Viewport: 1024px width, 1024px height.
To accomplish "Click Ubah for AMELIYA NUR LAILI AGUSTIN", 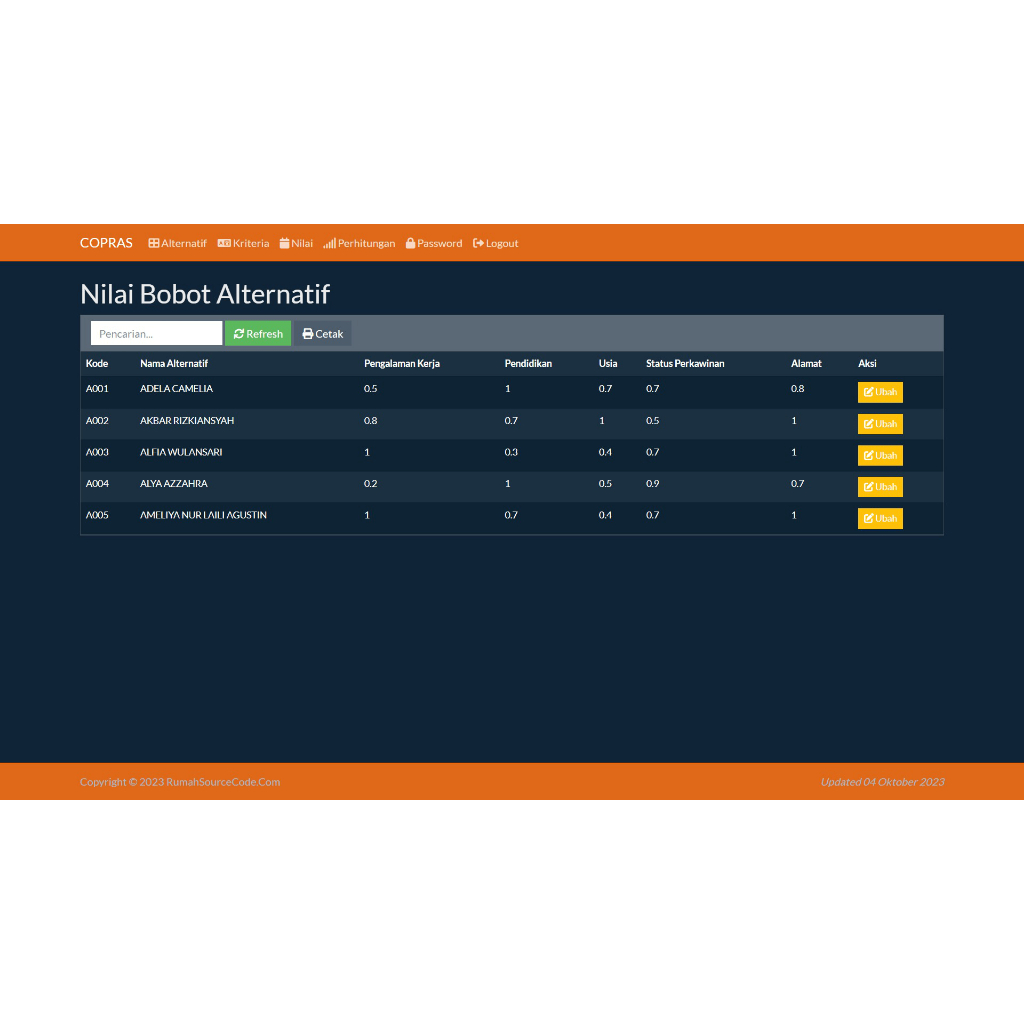I will click(880, 518).
